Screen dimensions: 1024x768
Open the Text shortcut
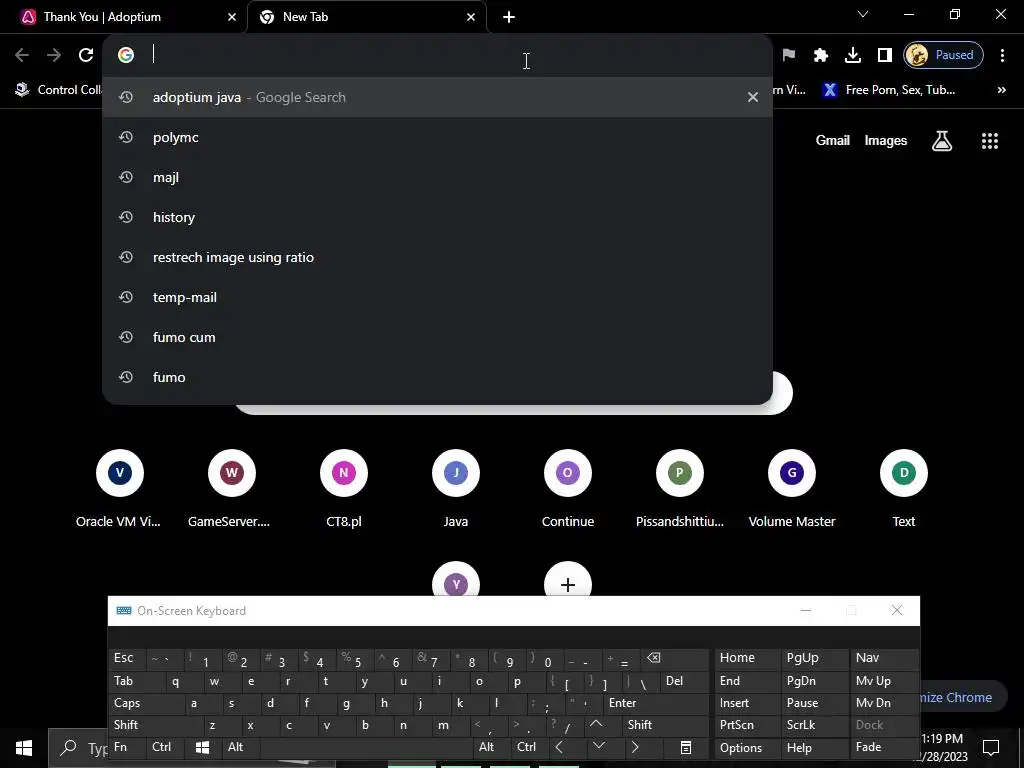click(904, 490)
